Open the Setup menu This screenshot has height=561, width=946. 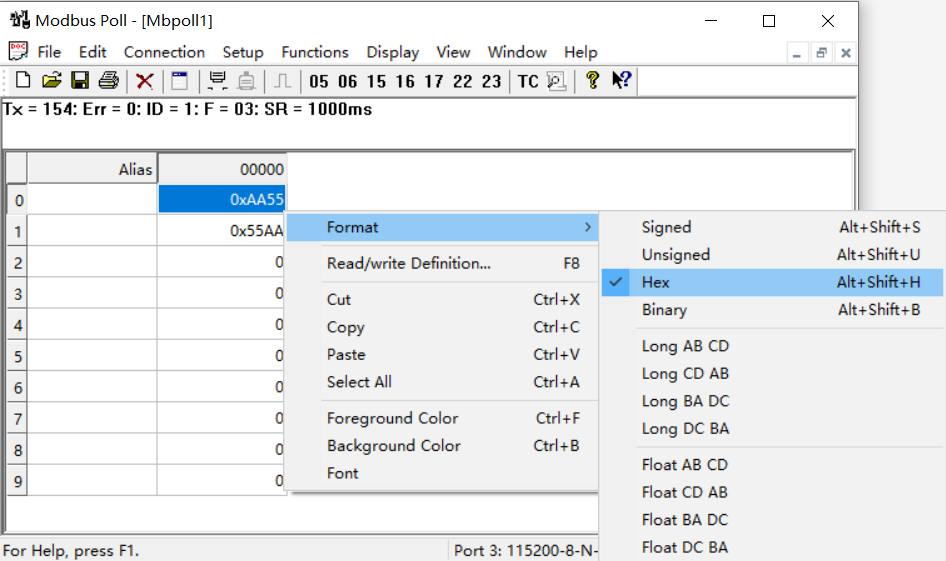243,52
